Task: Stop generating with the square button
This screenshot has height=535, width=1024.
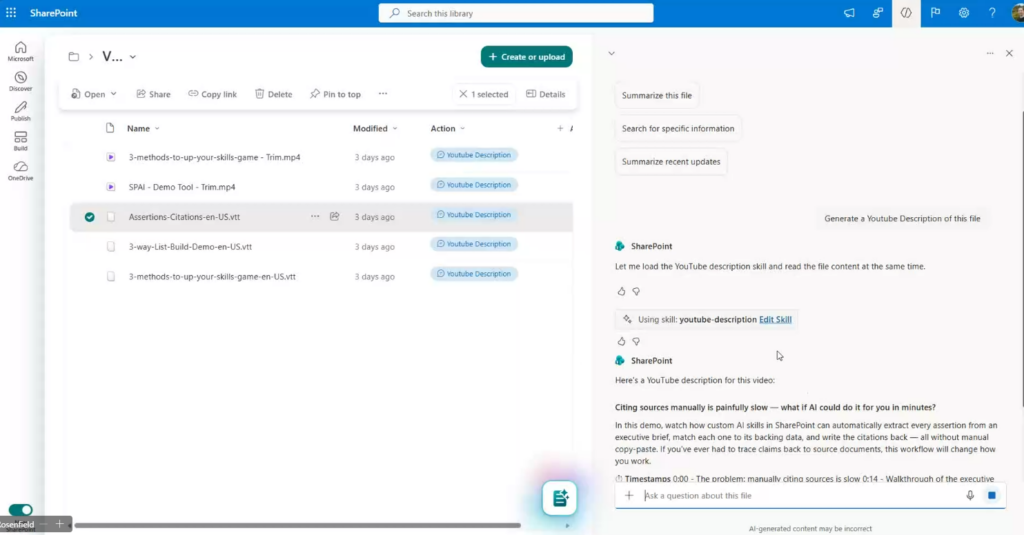Action: coord(991,496)
